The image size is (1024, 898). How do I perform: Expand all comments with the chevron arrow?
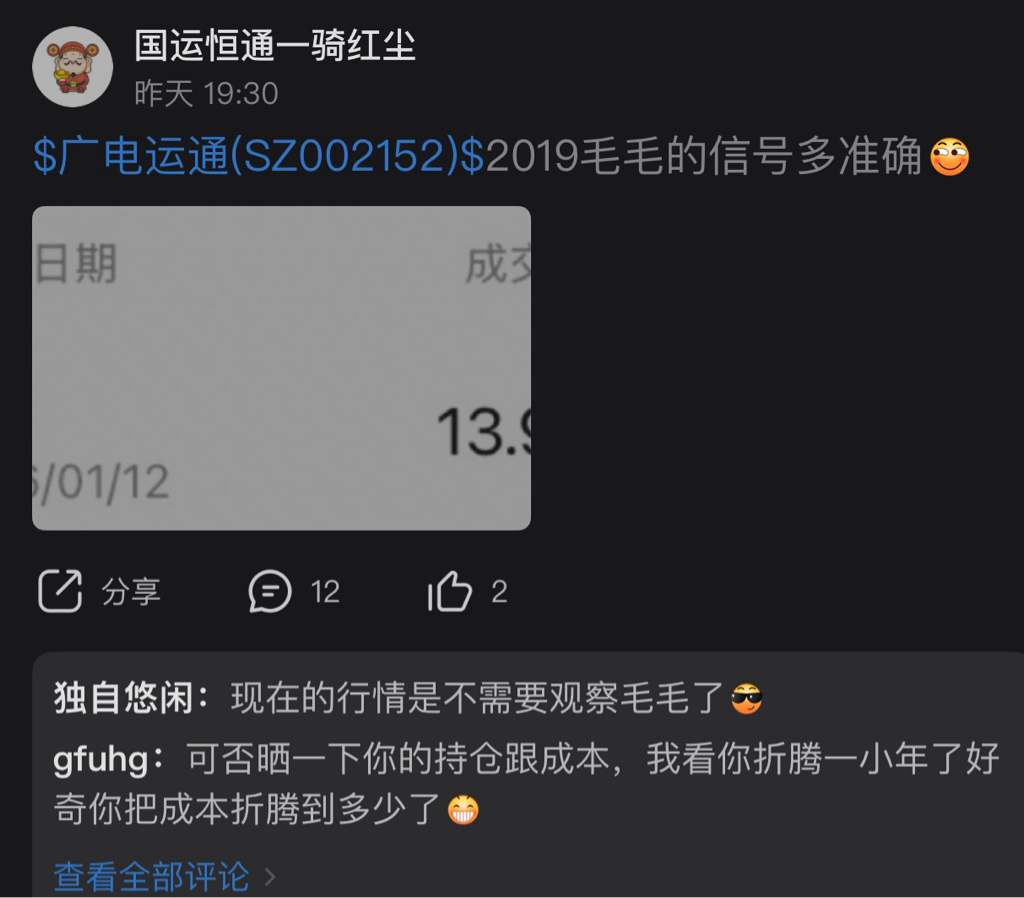[x=270, y=876]
